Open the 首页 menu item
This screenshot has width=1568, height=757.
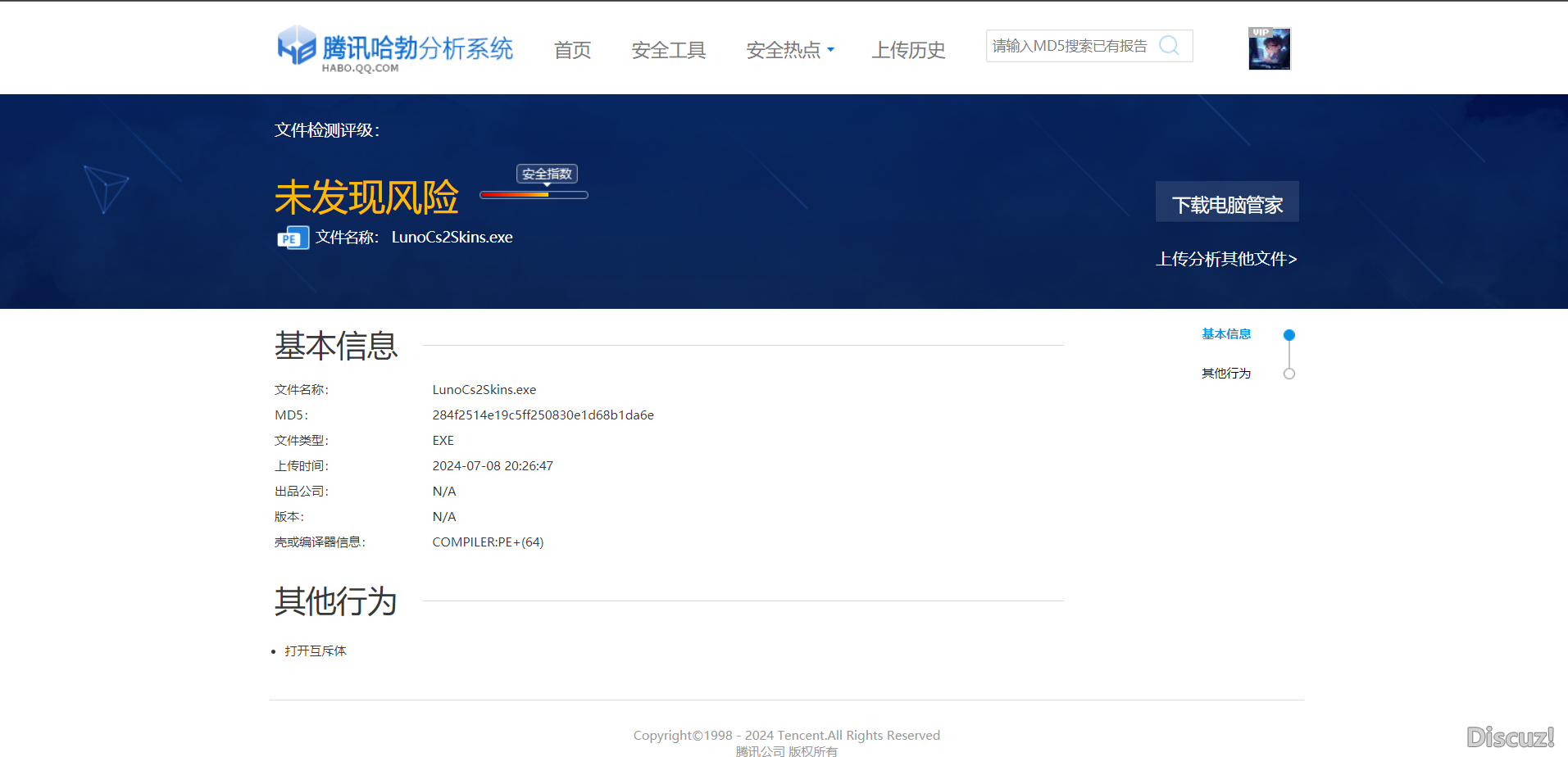(572, 50)
